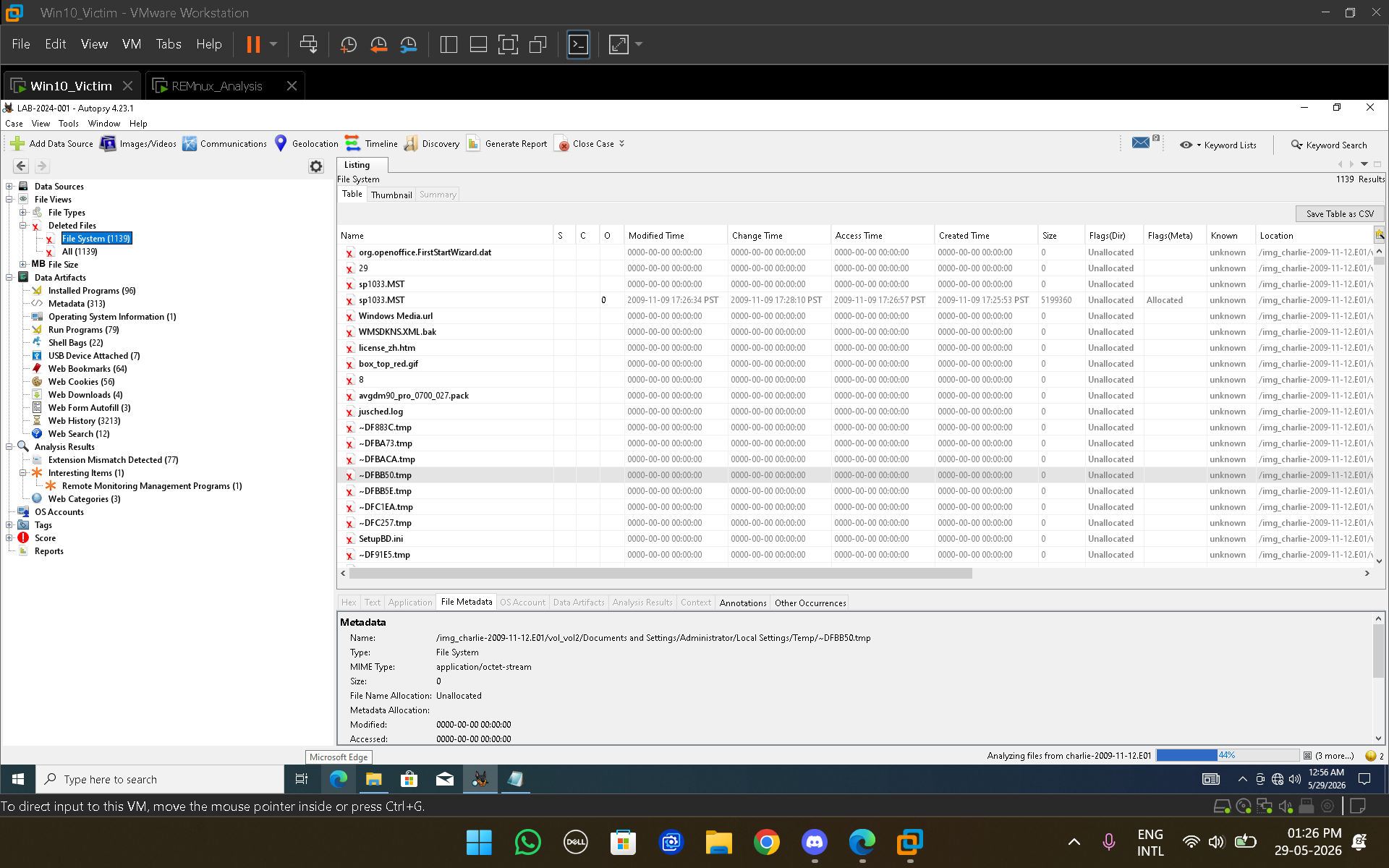Viewport: 1389px width, 868px height.
Task: Click VMware's Unity mode icon
Action: [x=538, y=44]
